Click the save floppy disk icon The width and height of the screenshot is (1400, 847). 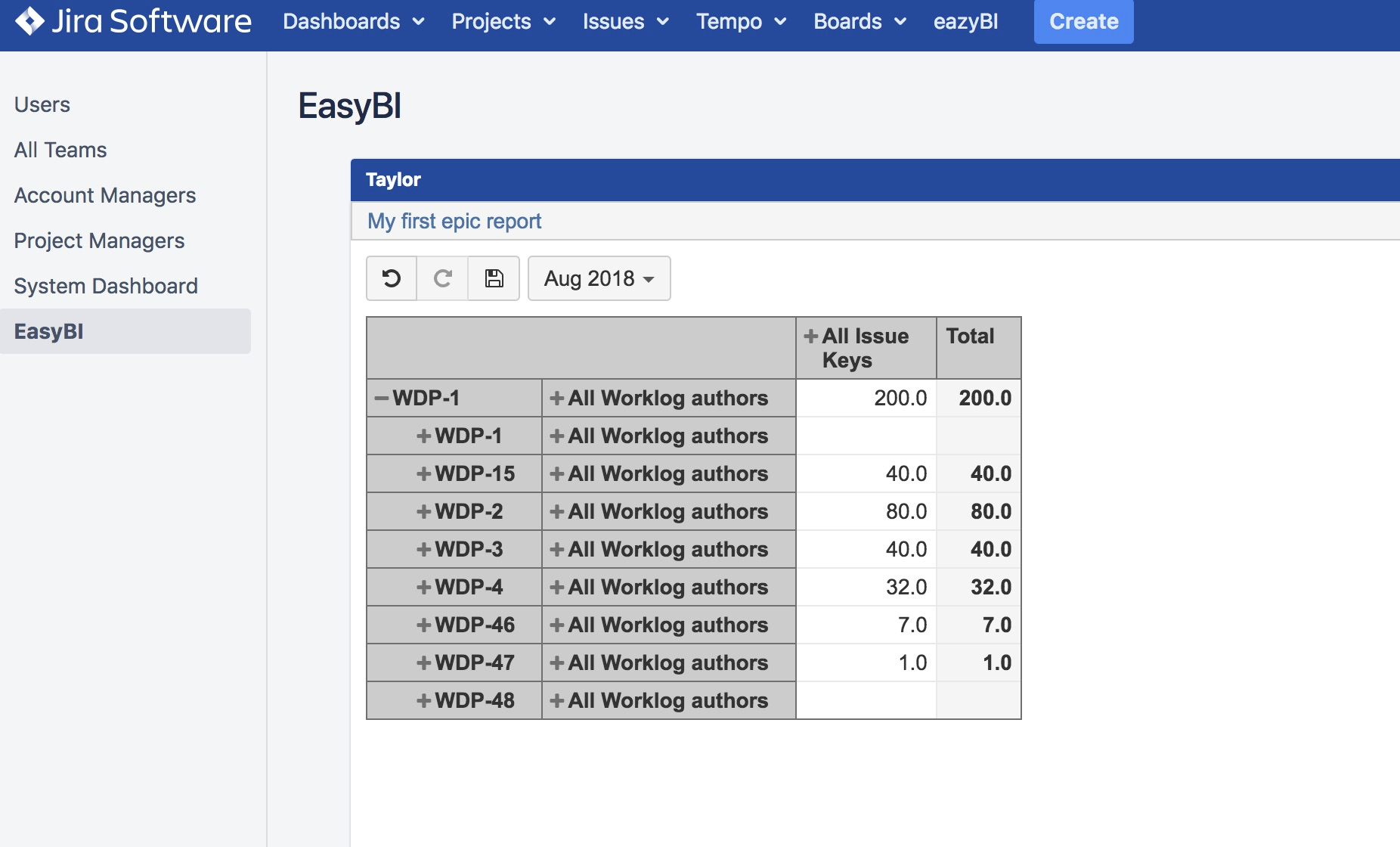click(494, 278)
